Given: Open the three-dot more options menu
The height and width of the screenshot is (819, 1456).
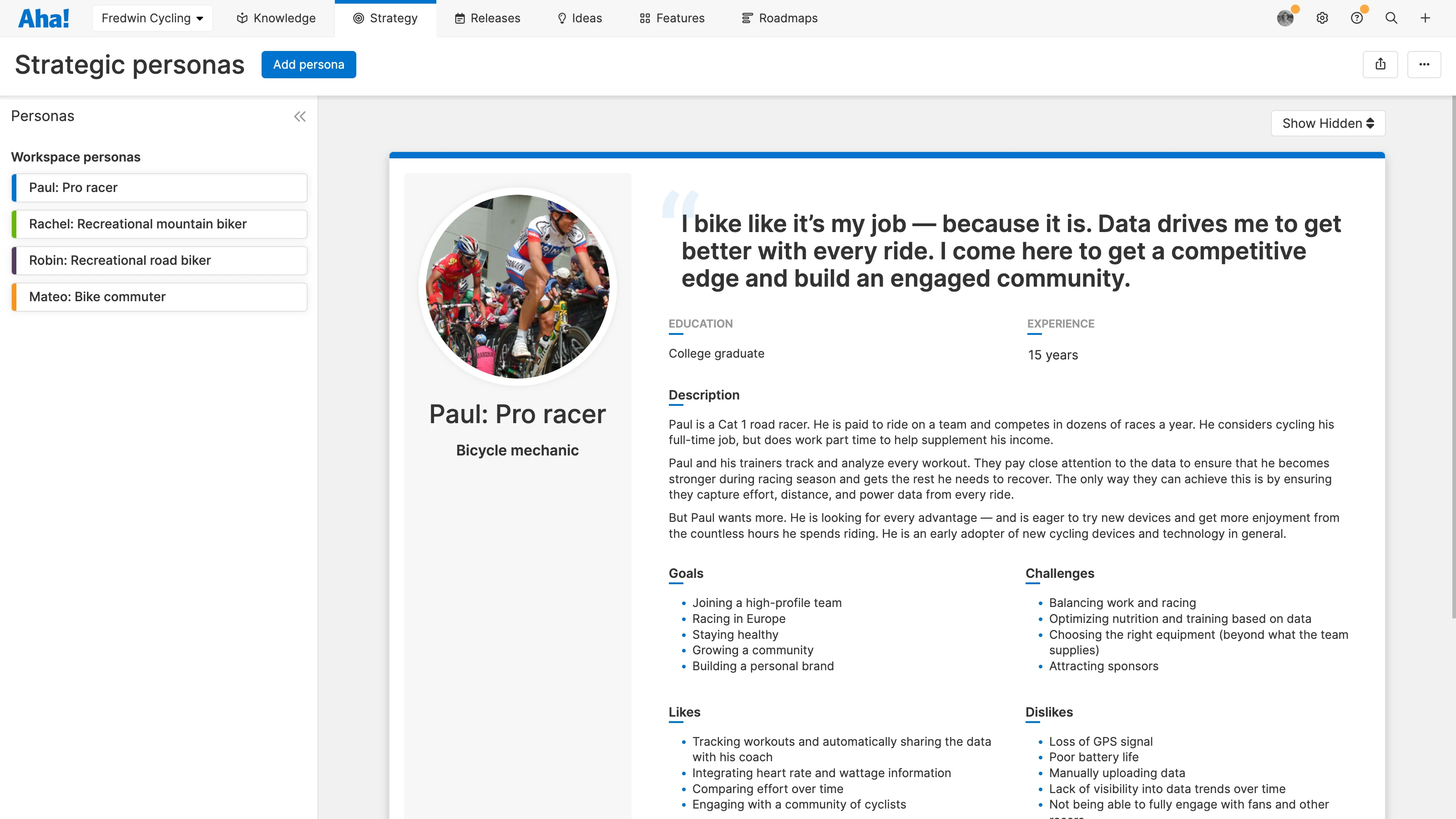Looking at the screenshot, I should coord(1424,65).
